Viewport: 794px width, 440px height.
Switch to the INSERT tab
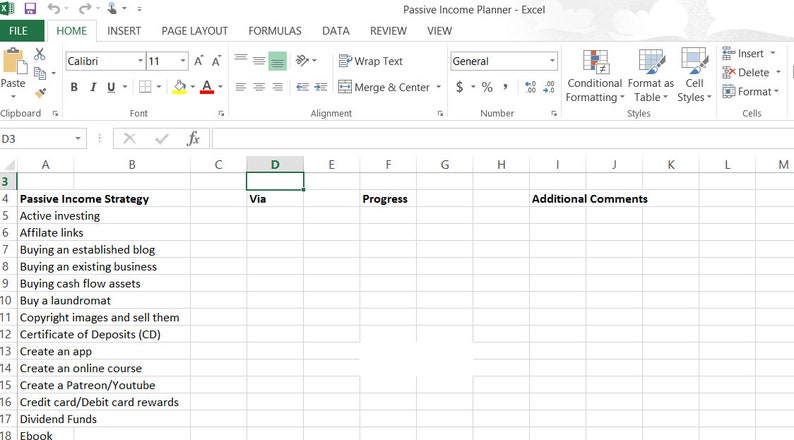(124, 31)
